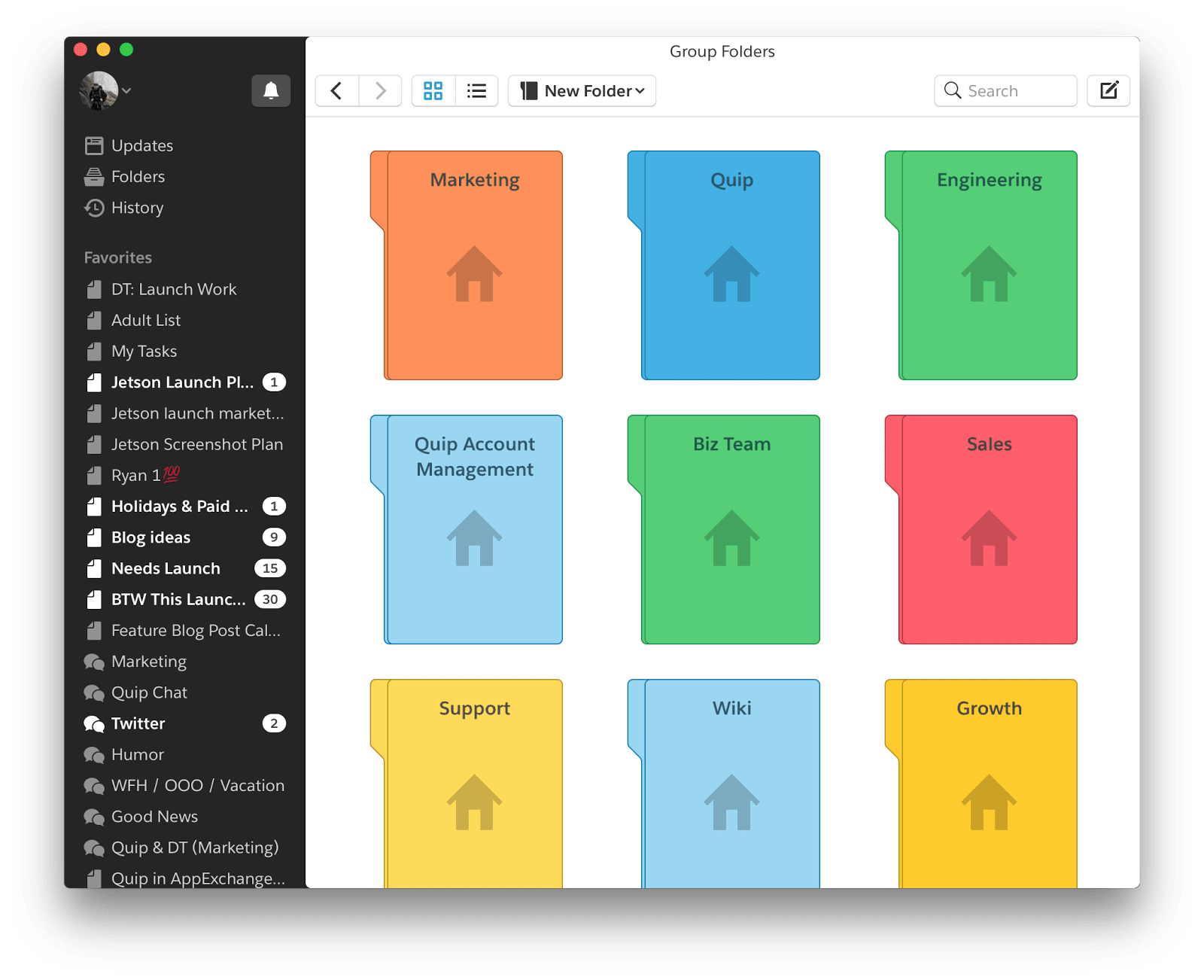The image size is (1204, 980).
Task: Open the Quip Account Management folder
Action: (x=467, y=530)
